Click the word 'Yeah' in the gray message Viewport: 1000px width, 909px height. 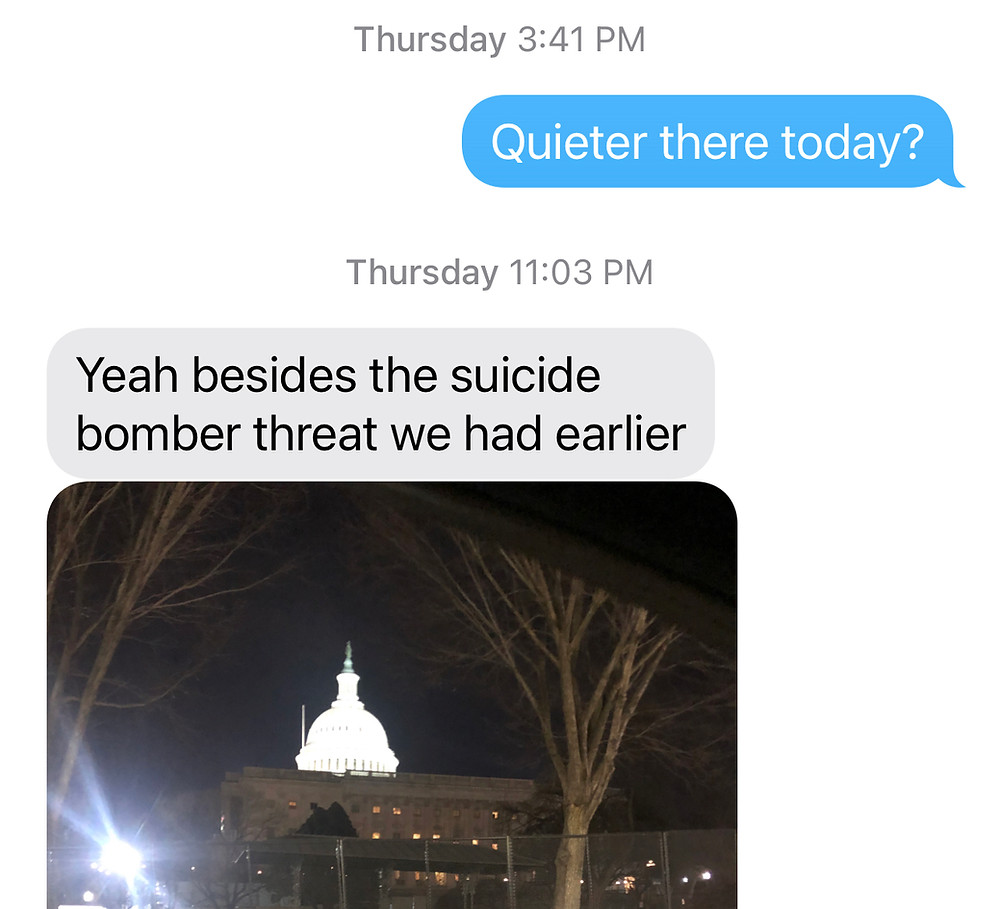point(127,374)
